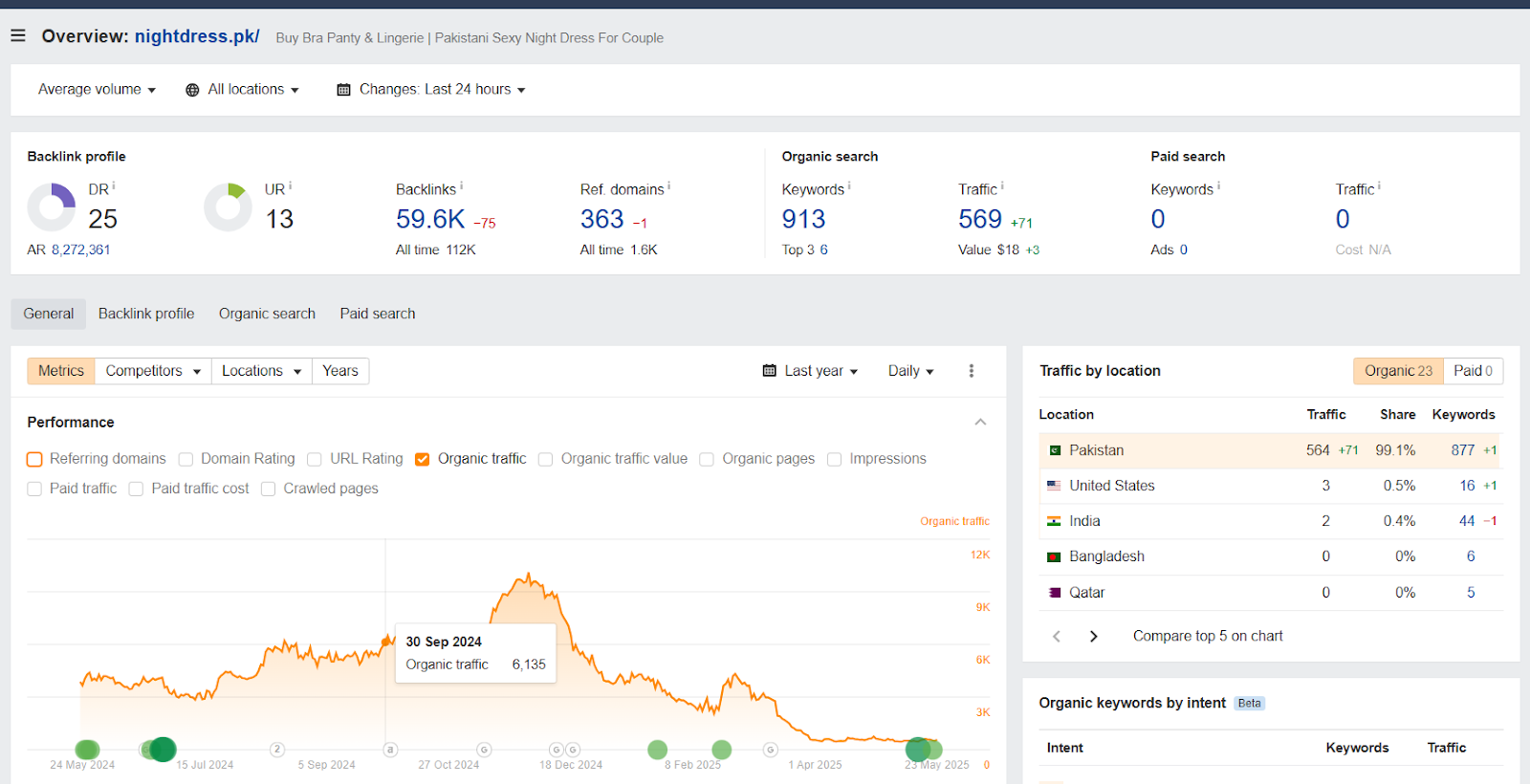Click the Paid search Keywords info icon
Image resolution: width=1530 pixels, height=784 pixels.
[x=1218, y=186]
